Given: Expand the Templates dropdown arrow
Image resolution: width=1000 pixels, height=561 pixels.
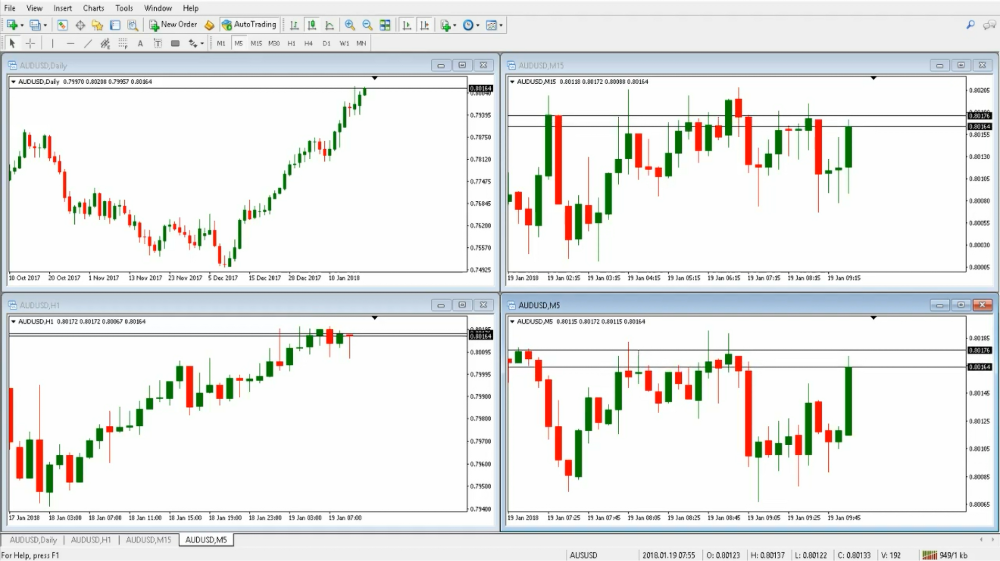Looking at the screenshot, I should click(501, 26).
